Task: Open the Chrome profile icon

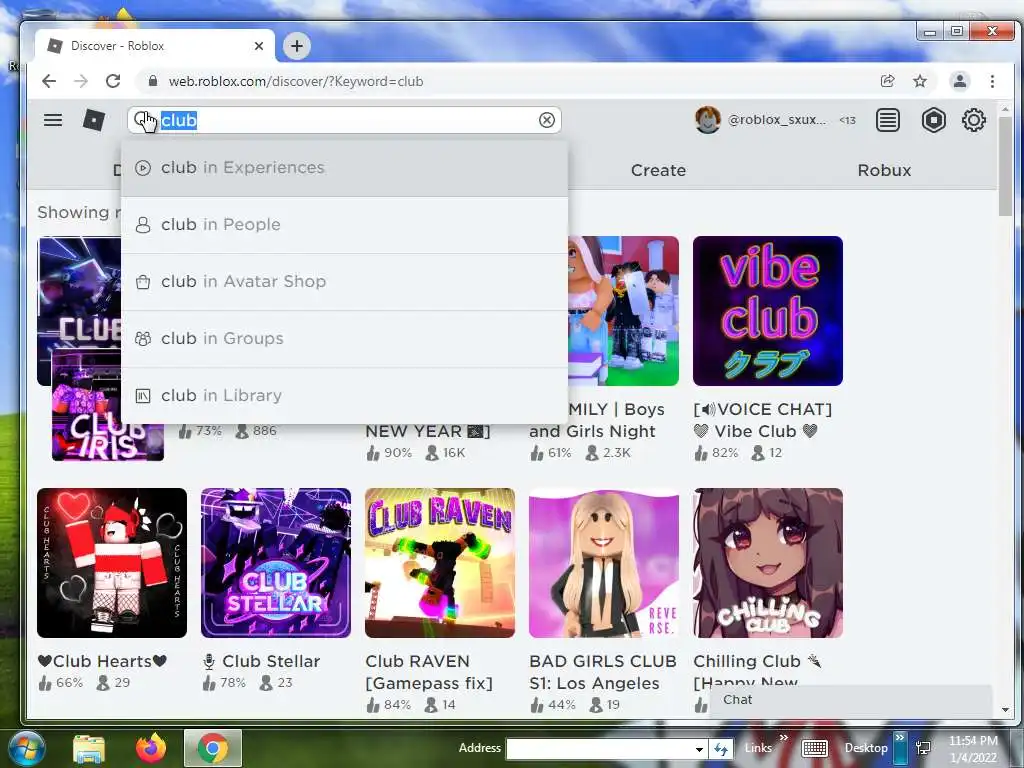Action: (x=959, y=81)
